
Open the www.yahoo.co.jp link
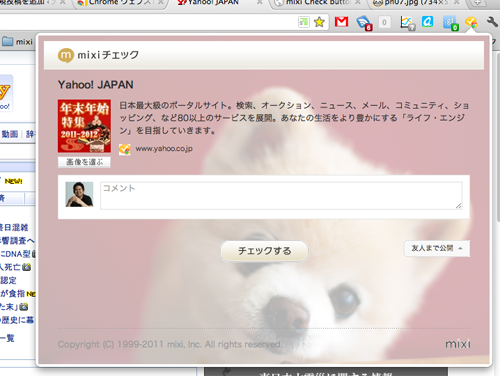164,149
